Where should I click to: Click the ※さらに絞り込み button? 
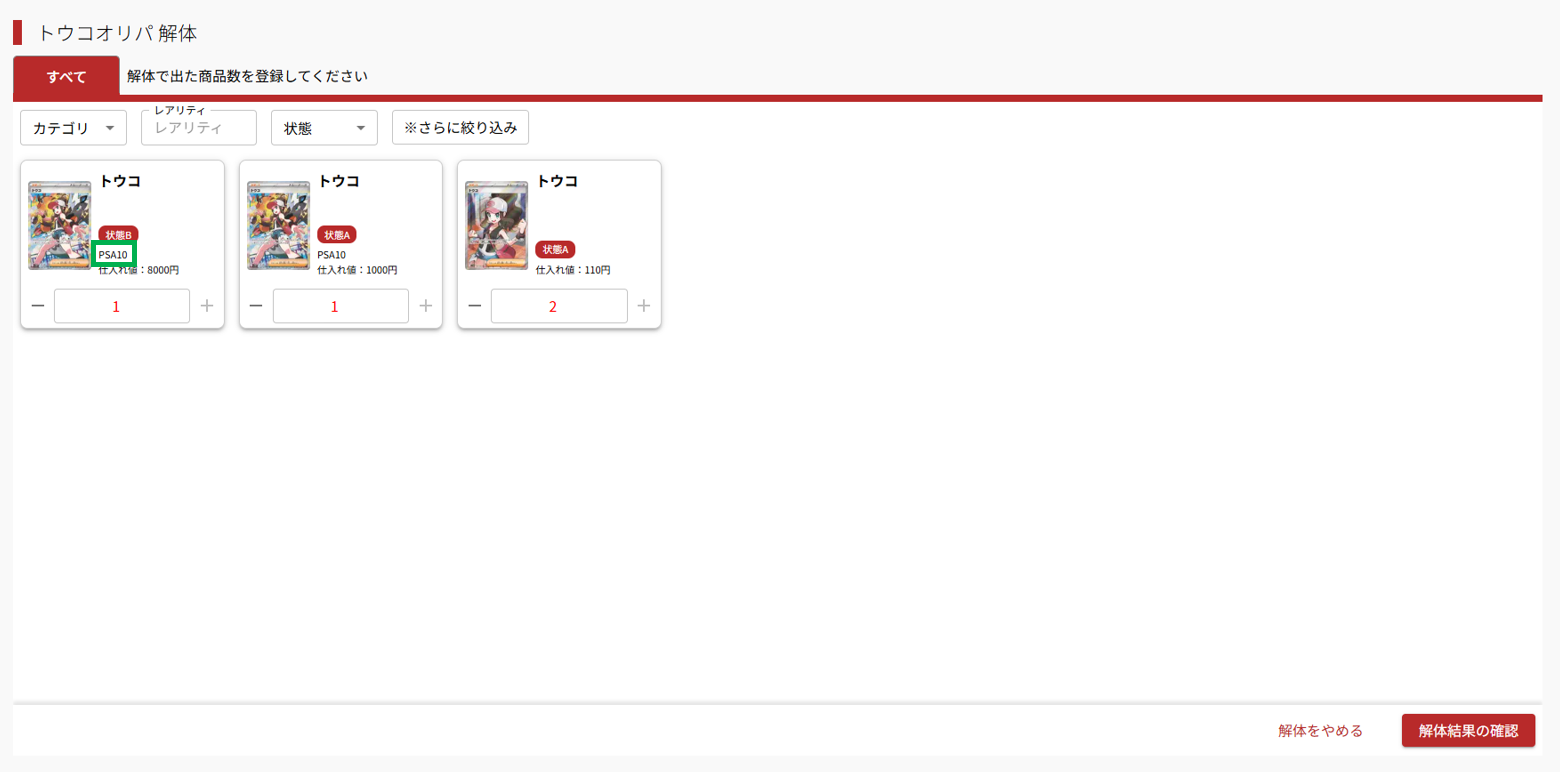460,128
